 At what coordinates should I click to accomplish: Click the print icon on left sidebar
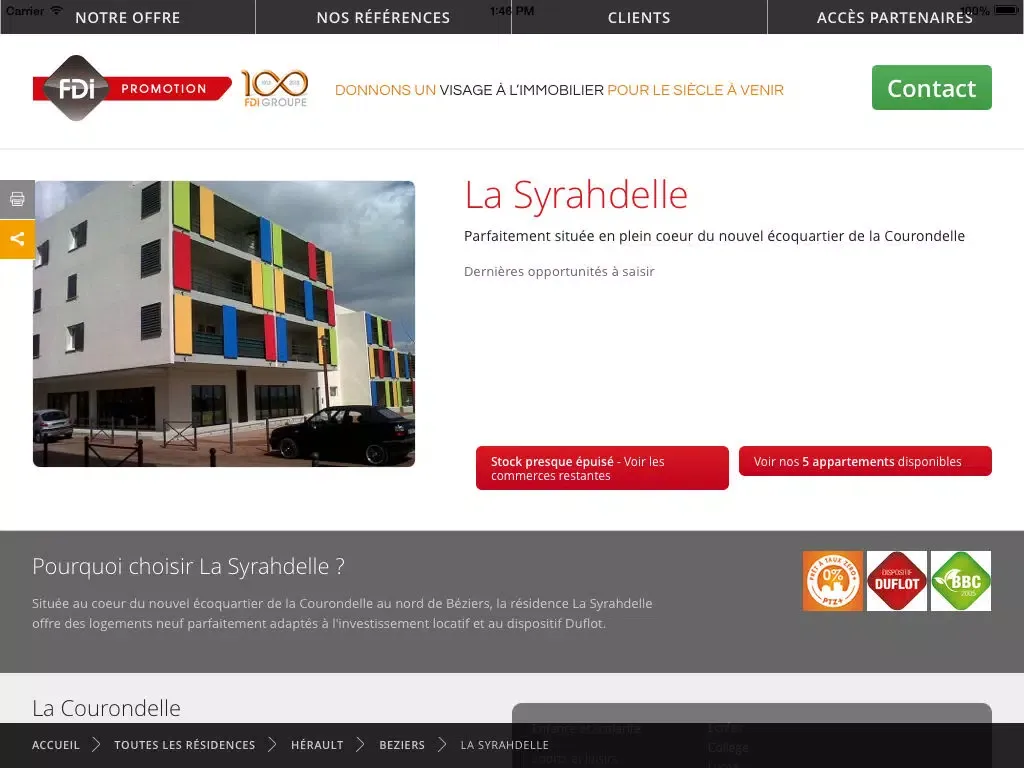17,199
